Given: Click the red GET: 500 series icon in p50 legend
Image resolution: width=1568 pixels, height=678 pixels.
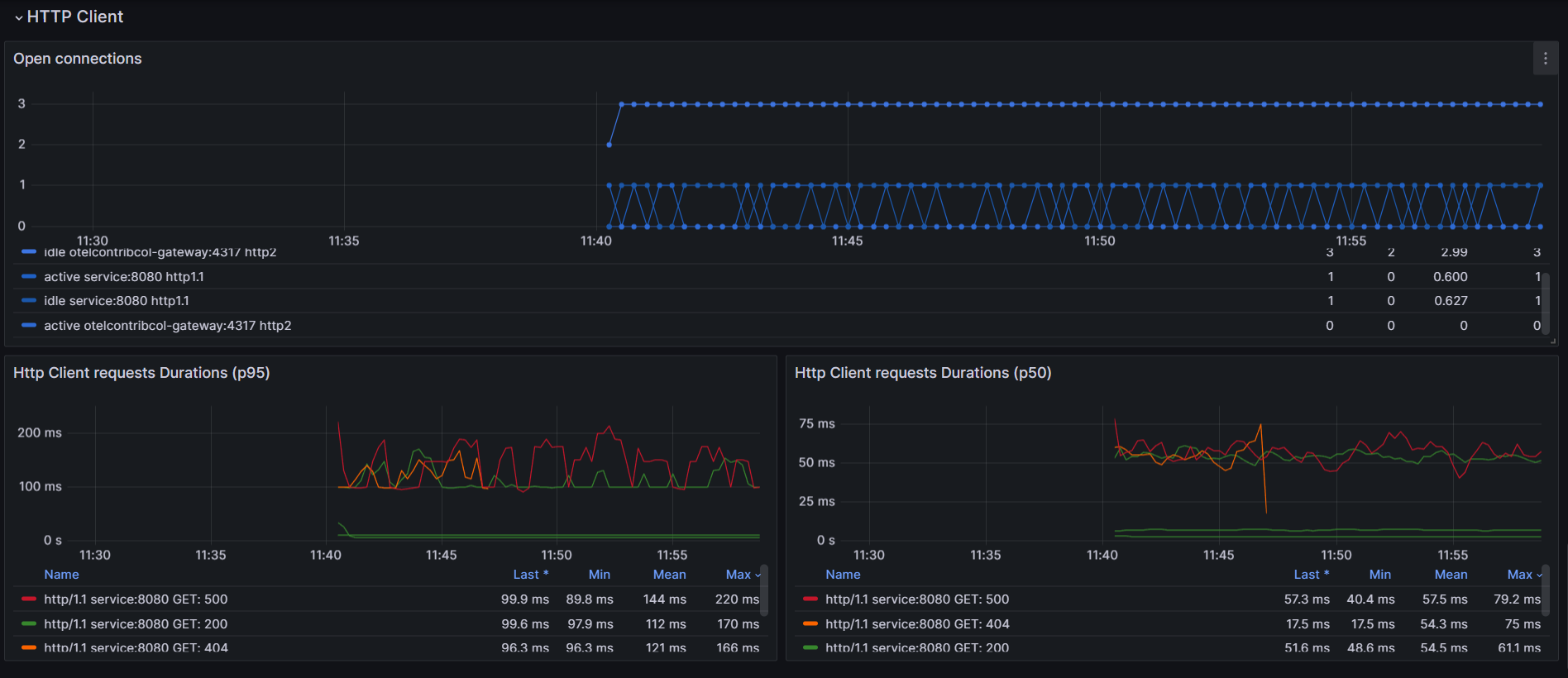Looking at the screenshot, I should 810,599.
